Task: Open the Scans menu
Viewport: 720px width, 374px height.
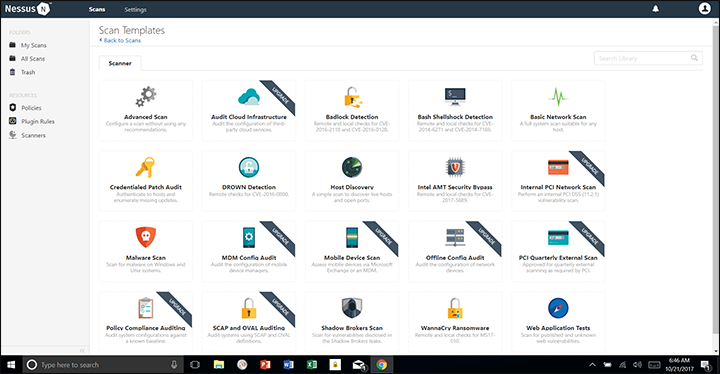Action: point(97,9)
